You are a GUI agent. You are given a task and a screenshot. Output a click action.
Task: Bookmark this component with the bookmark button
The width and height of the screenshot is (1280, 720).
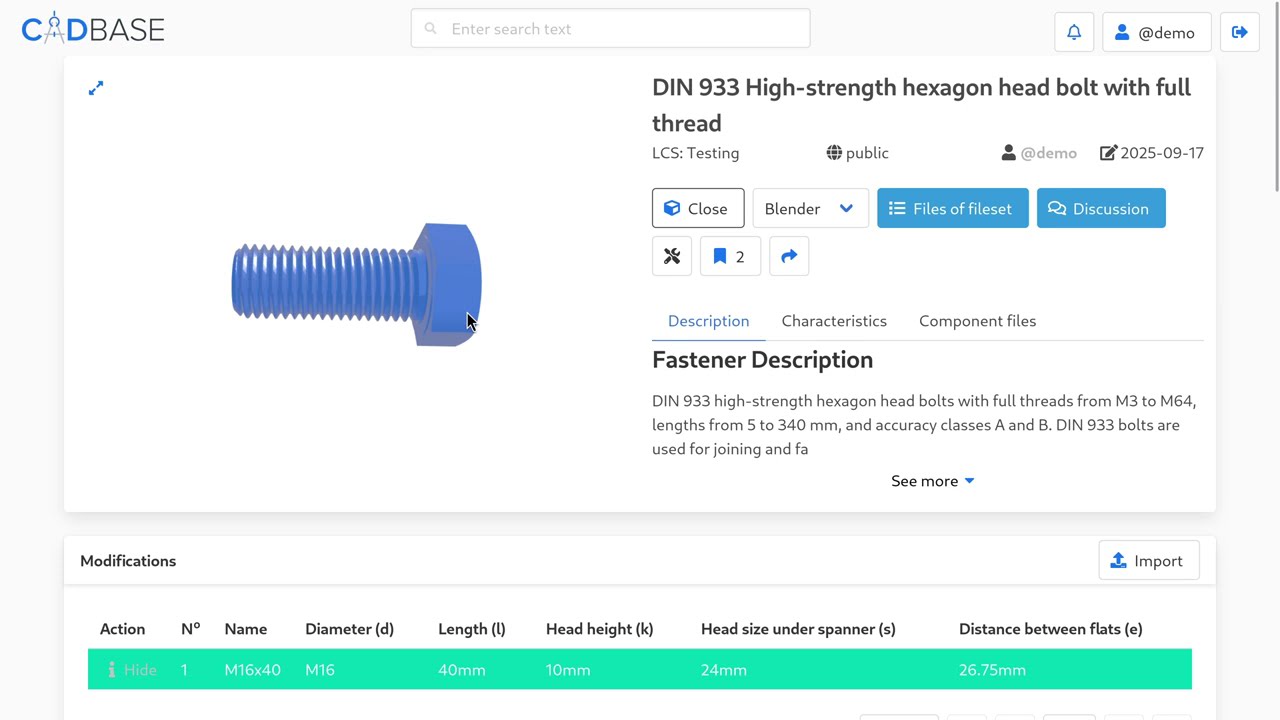point(730,257)
